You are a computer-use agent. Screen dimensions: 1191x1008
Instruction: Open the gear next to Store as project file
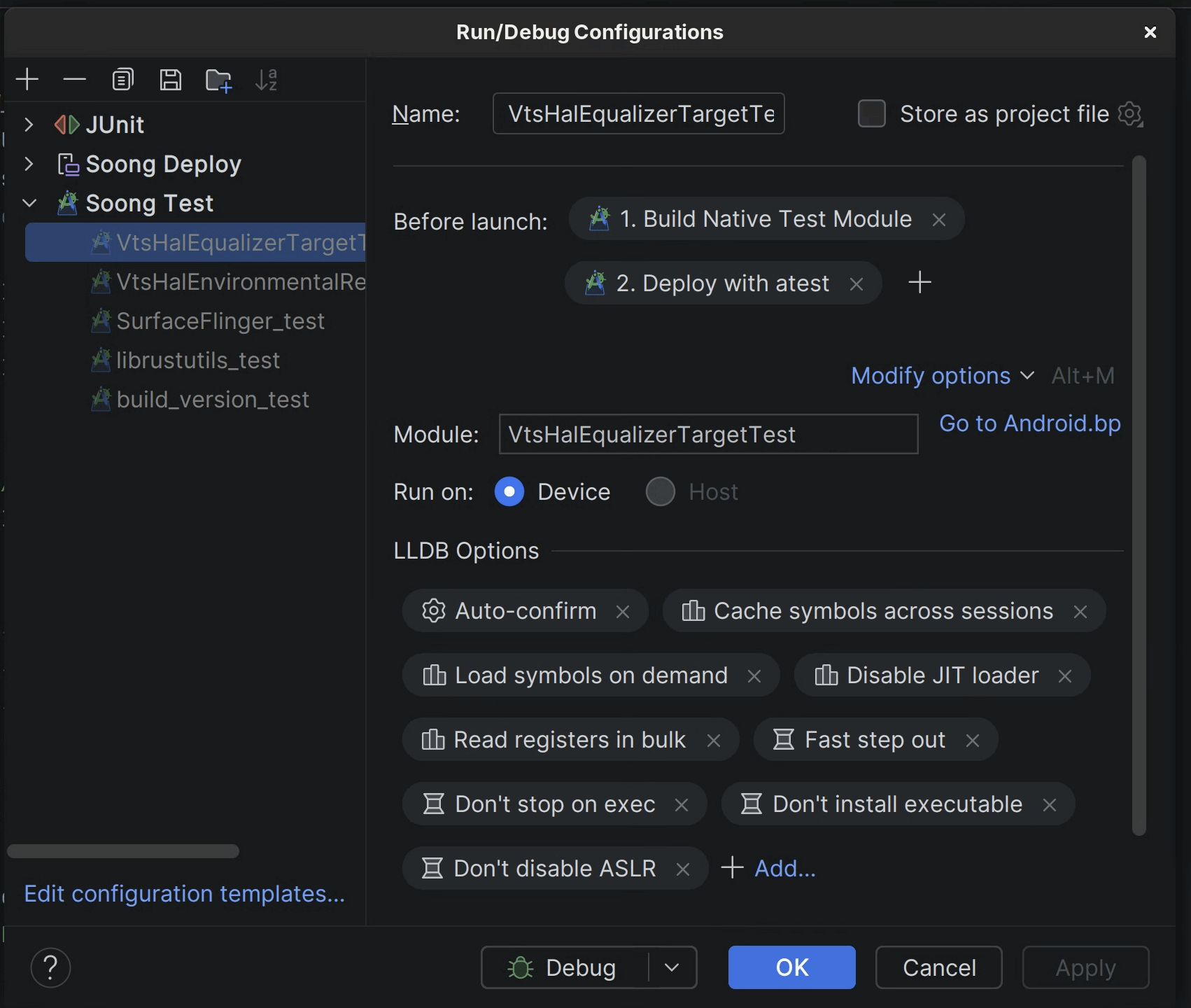pyautogui.click(x=1130, y=113)
